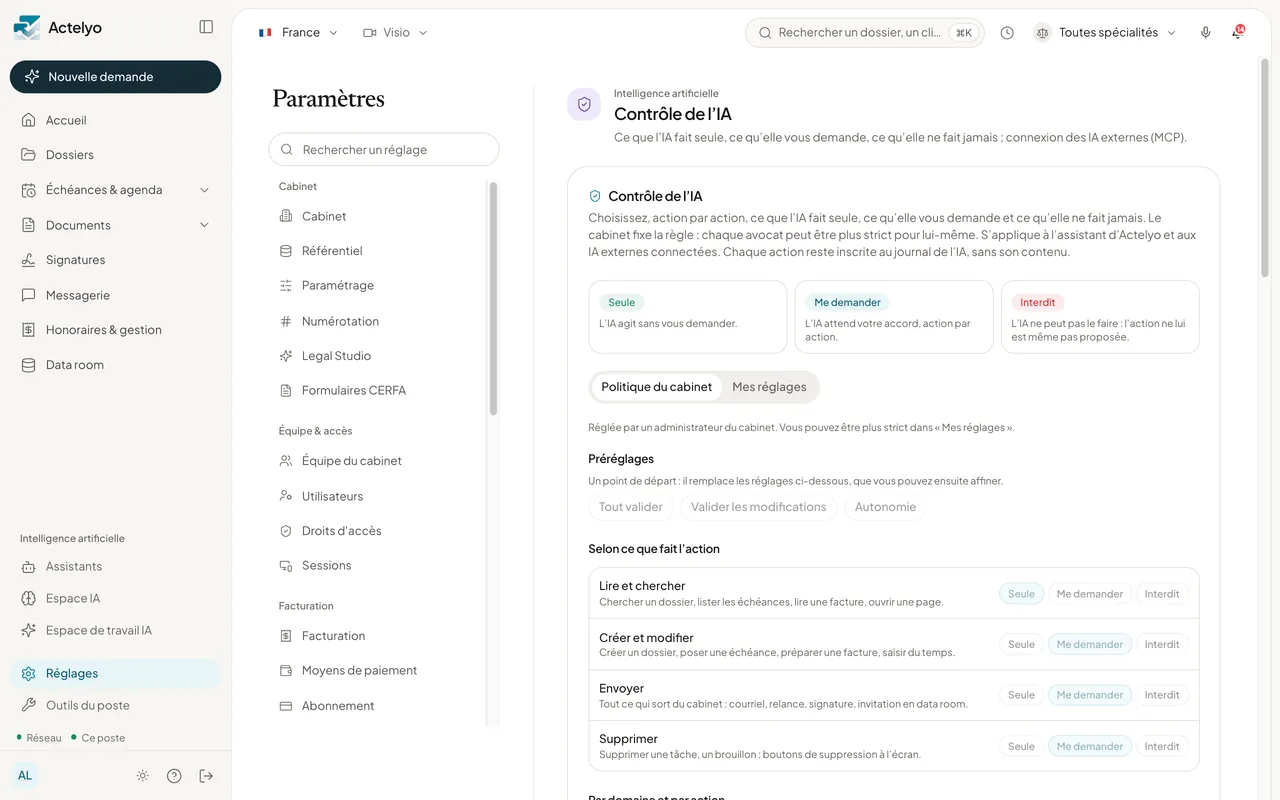Click the Rechercher un réglage field

pyautogui.click(x=384, y=150)
